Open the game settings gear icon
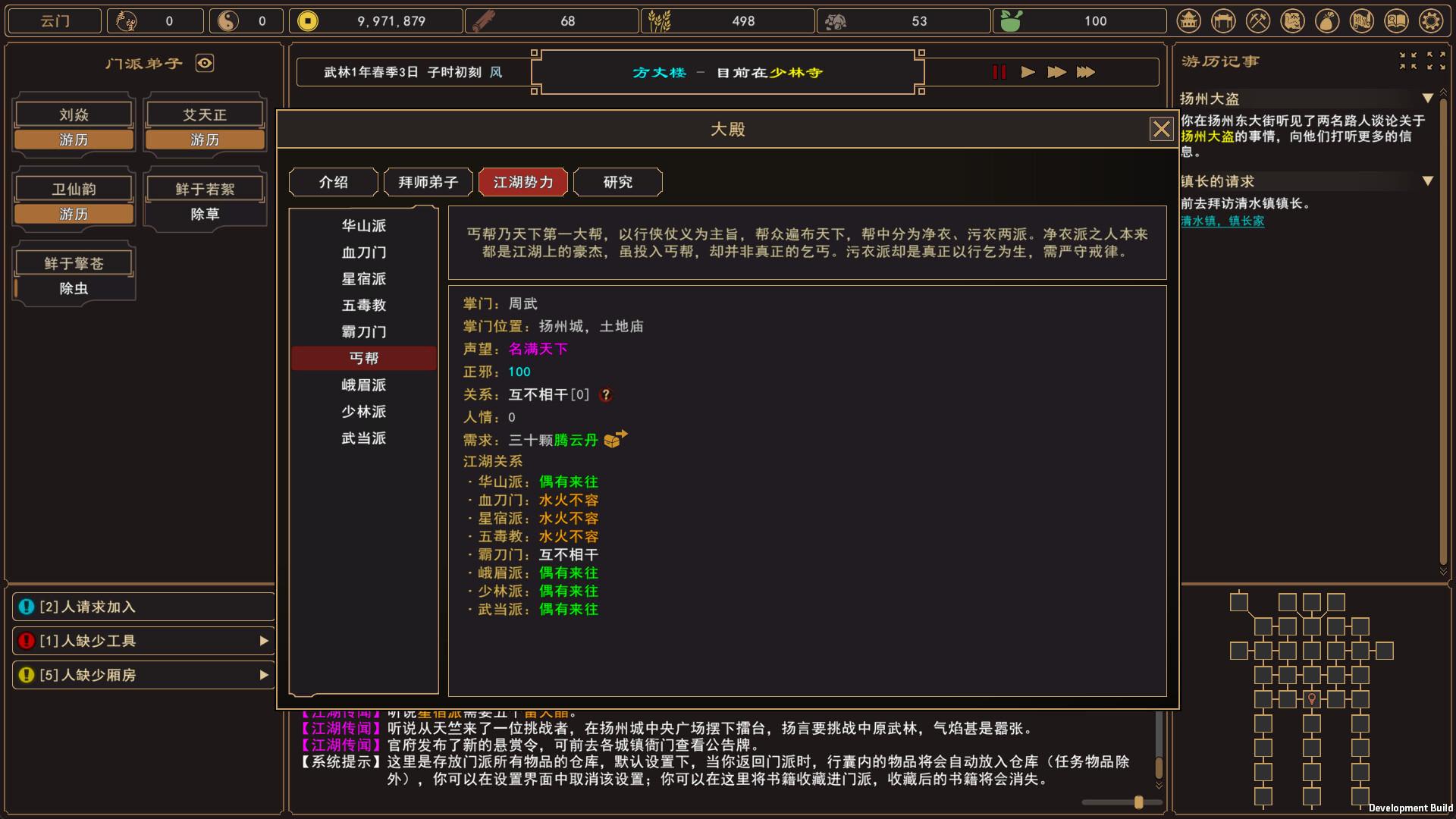The image size is (1456, 819). [1431, 20]
